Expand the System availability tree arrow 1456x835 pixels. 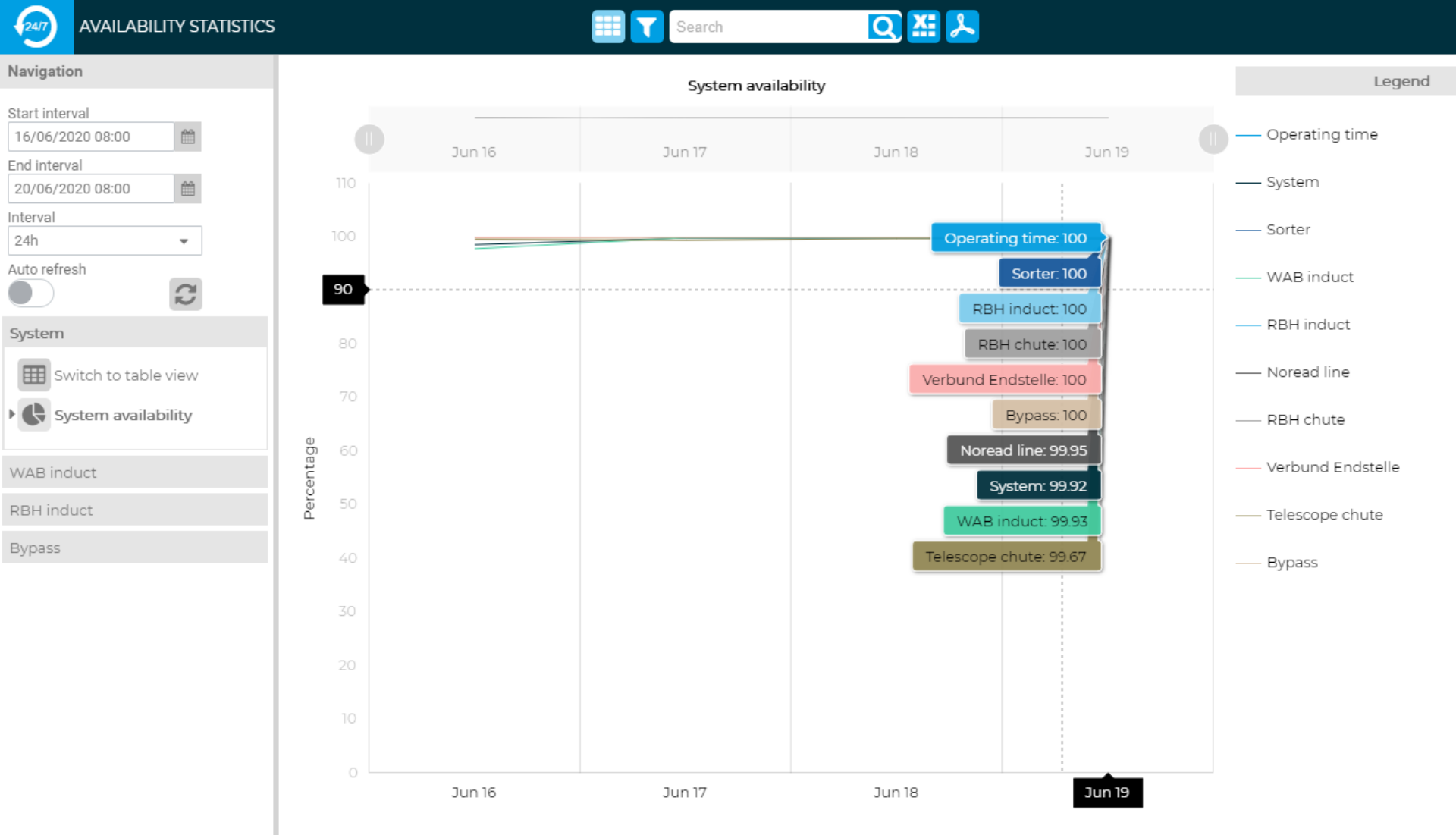click(x=12, y=414)
